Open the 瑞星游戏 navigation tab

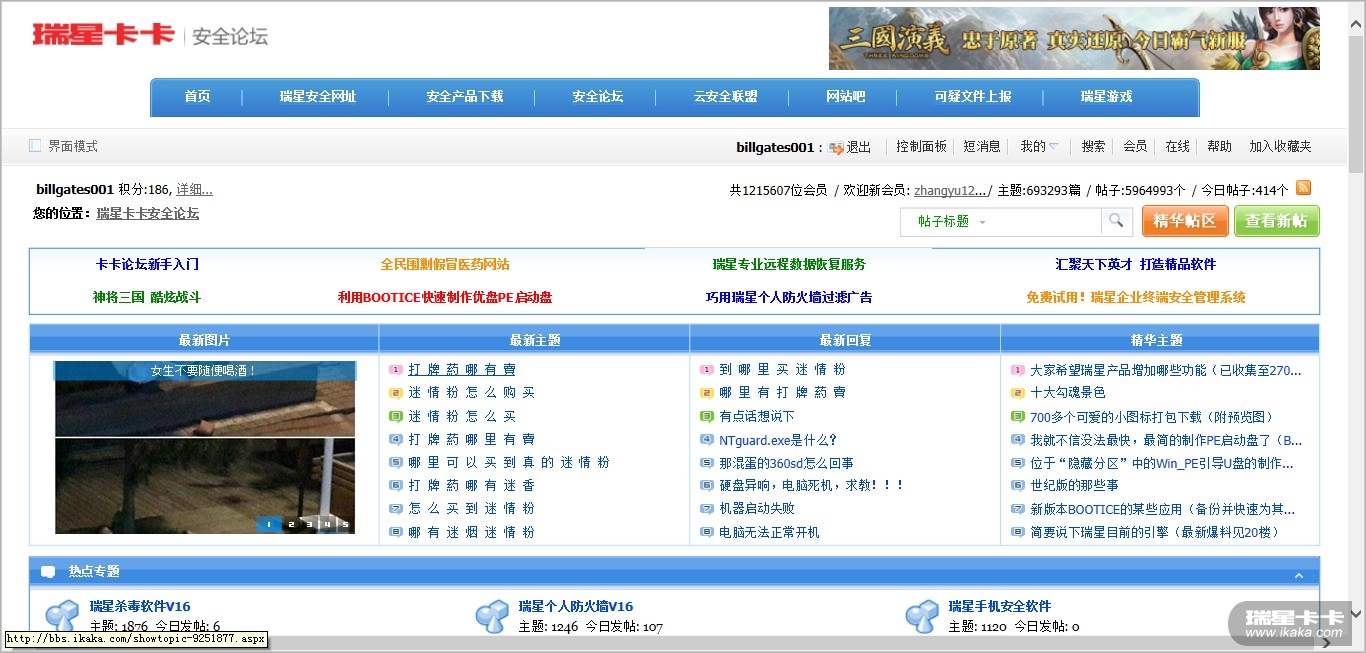click(x=1106, y=97)
